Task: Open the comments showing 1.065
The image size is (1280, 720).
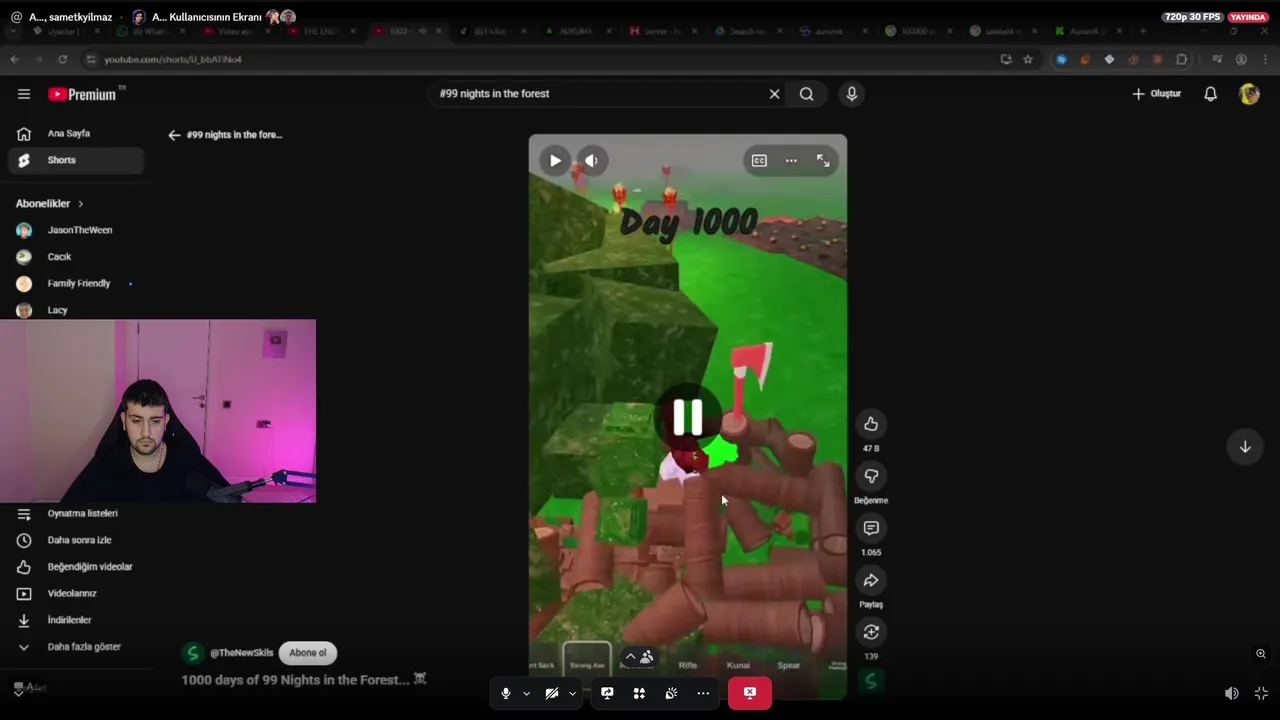Action: (x=871, y=528)
